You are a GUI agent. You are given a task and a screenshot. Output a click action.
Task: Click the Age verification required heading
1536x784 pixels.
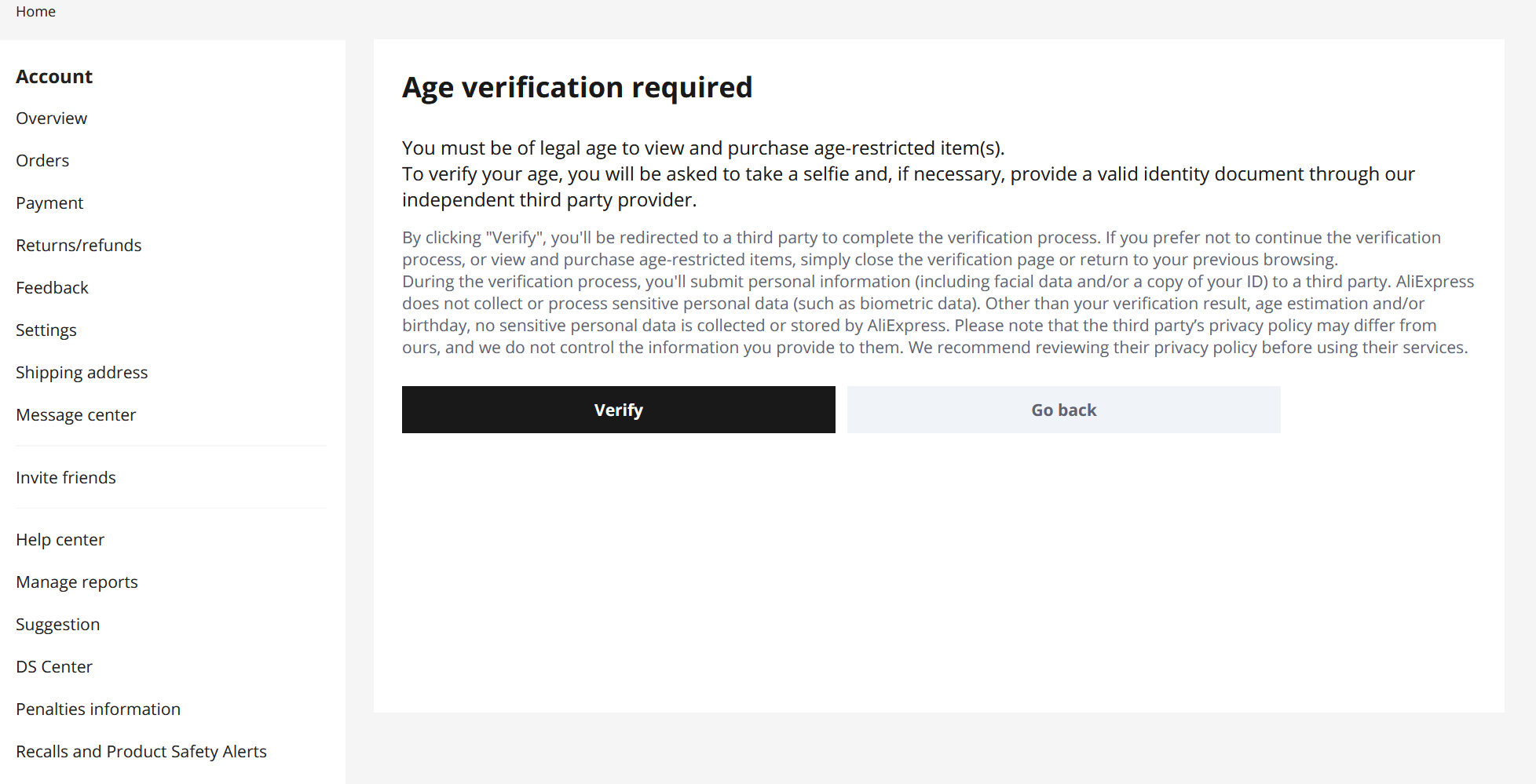pos(577,87)
